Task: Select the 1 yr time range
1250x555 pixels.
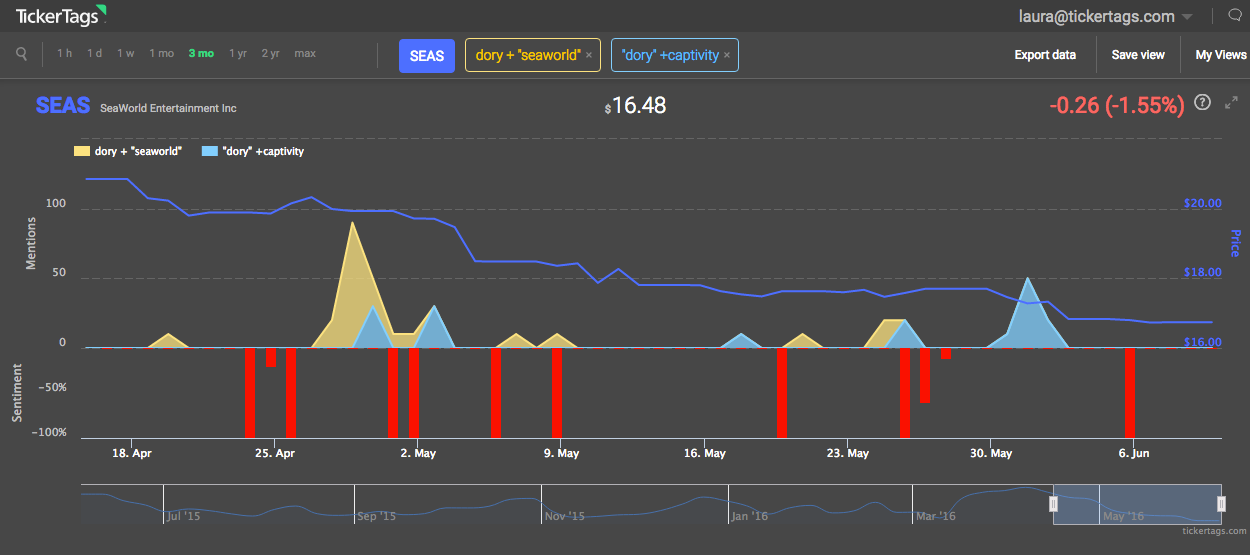Action: coord(238,54)
